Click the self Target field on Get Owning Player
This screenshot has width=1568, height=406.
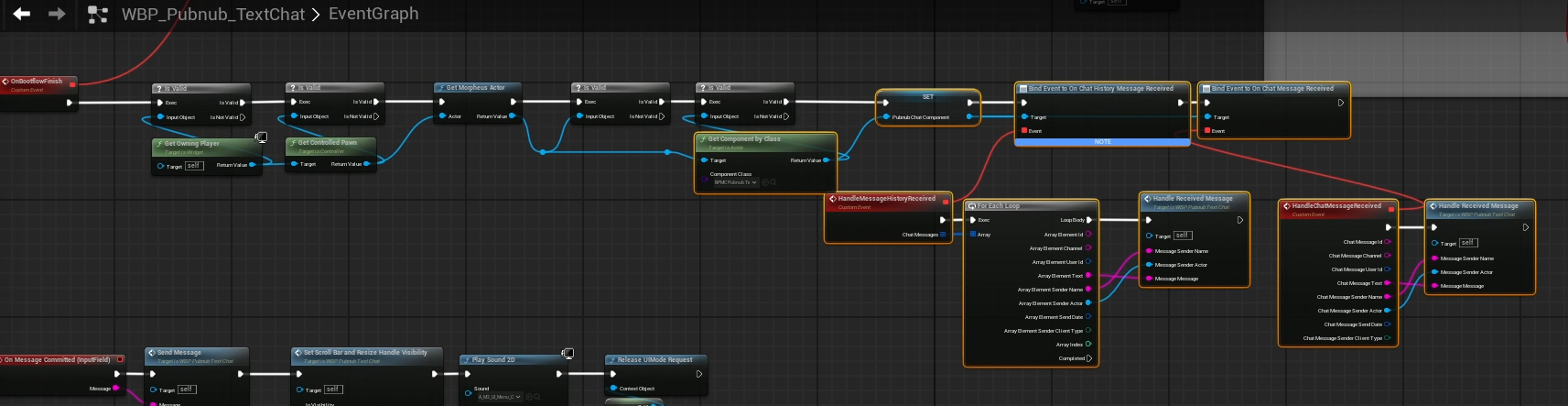193,166
